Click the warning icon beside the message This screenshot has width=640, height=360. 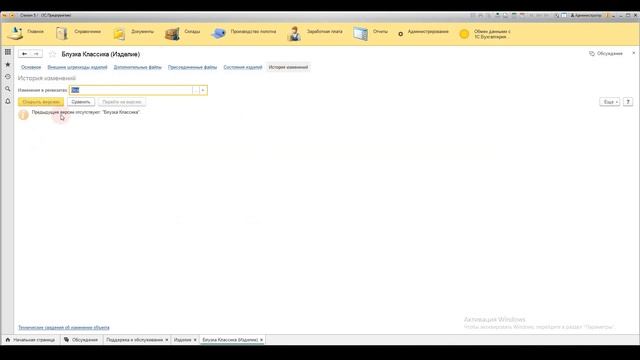[24, 115]
